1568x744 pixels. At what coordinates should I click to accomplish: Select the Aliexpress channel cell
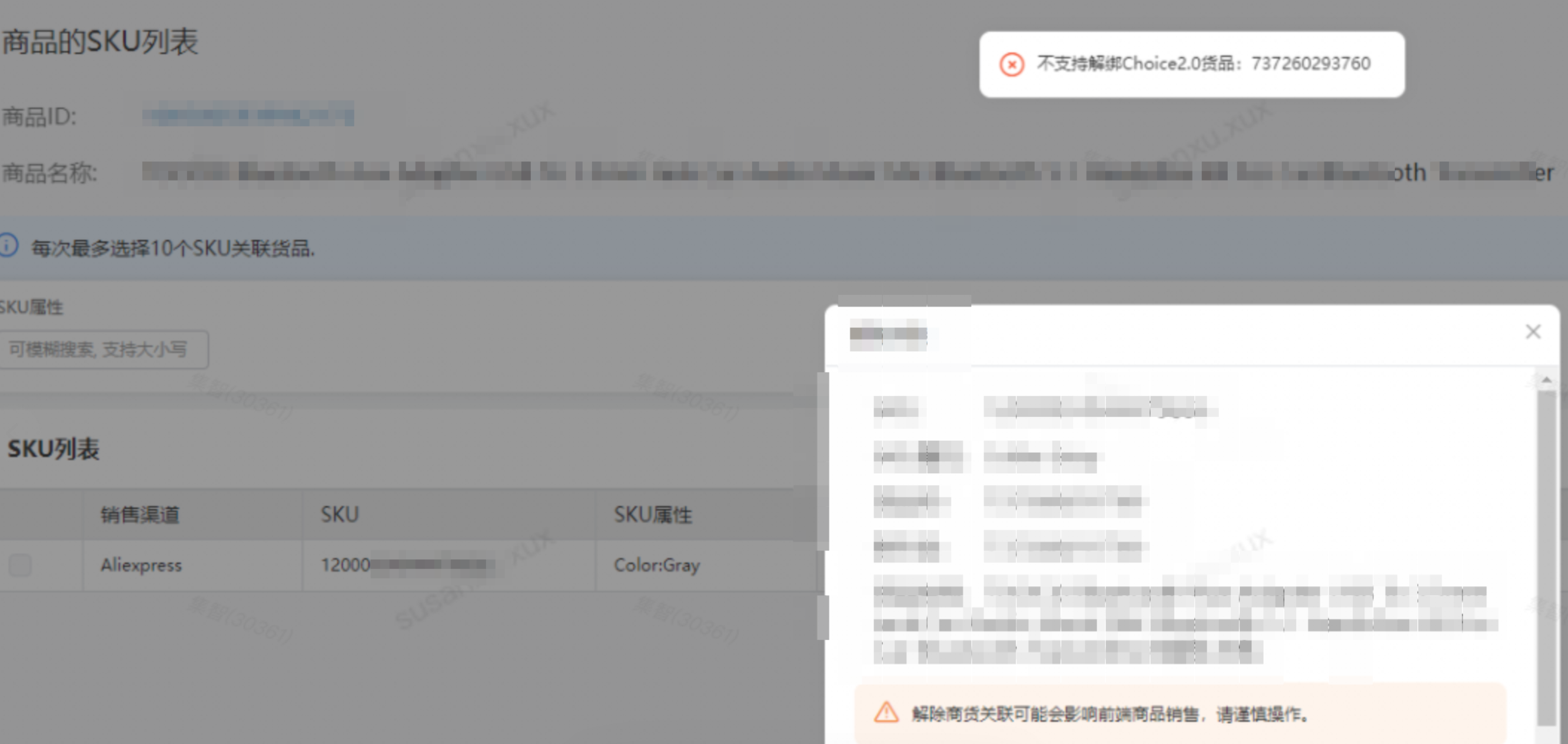tap(141, 565)
